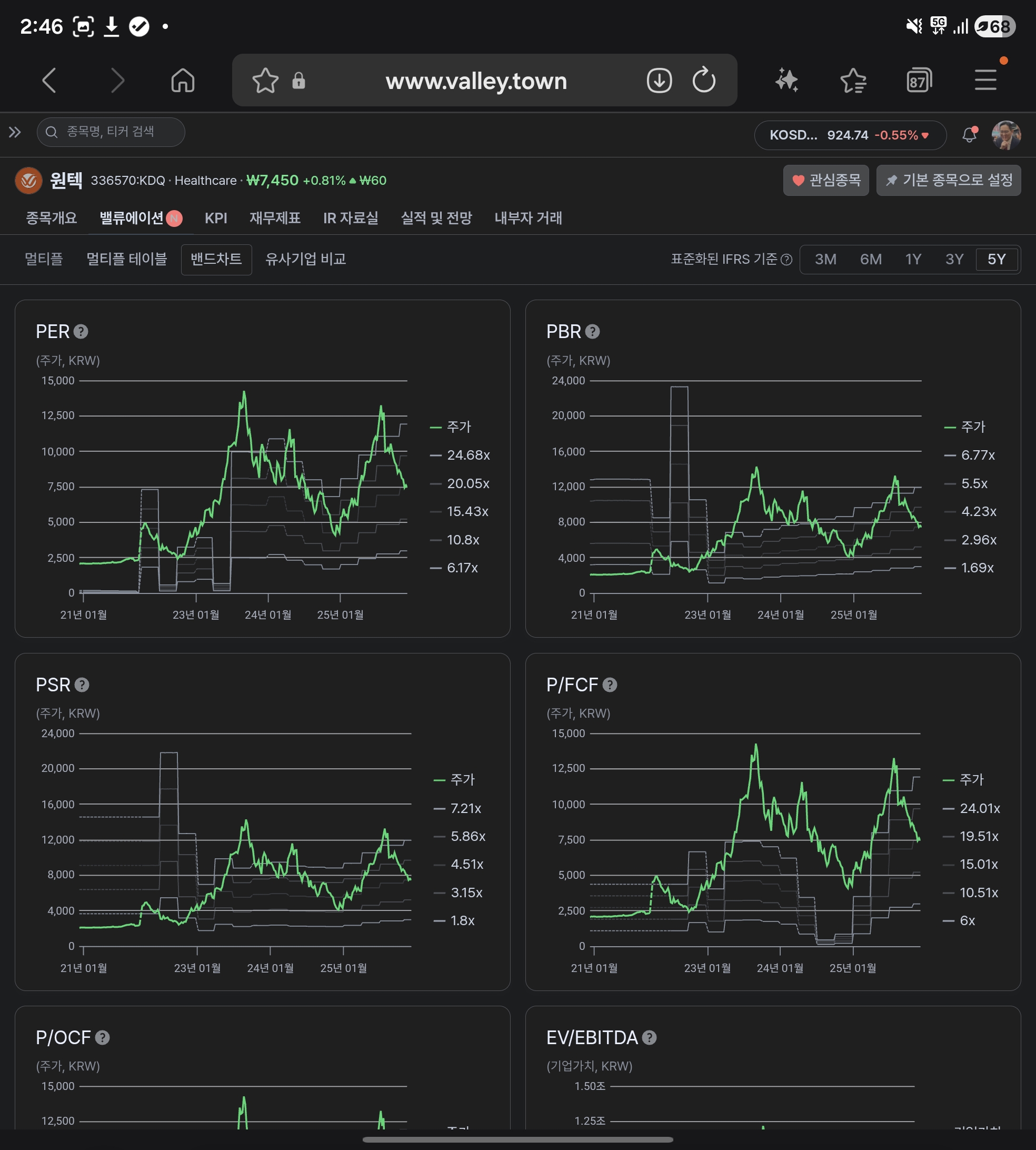
Task: Open the KOSDAQ index ticker dropdown
Action: (850, 135)
